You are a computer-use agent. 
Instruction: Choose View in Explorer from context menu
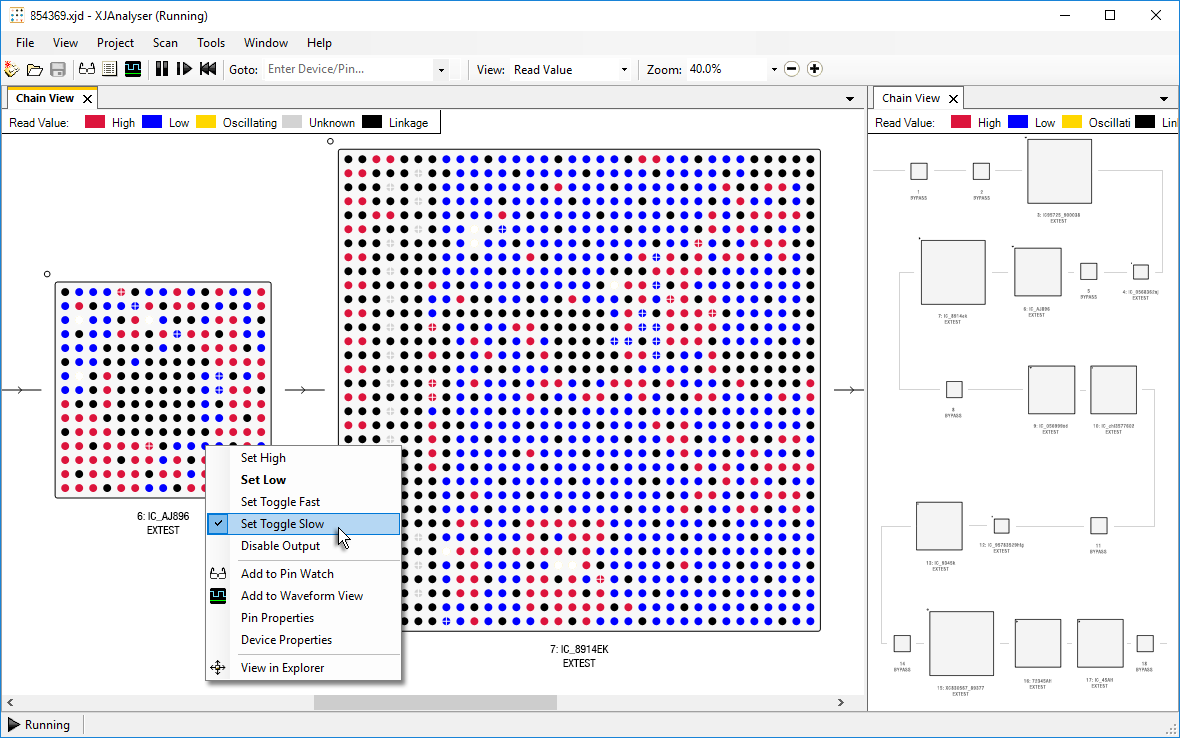point(281,667)
